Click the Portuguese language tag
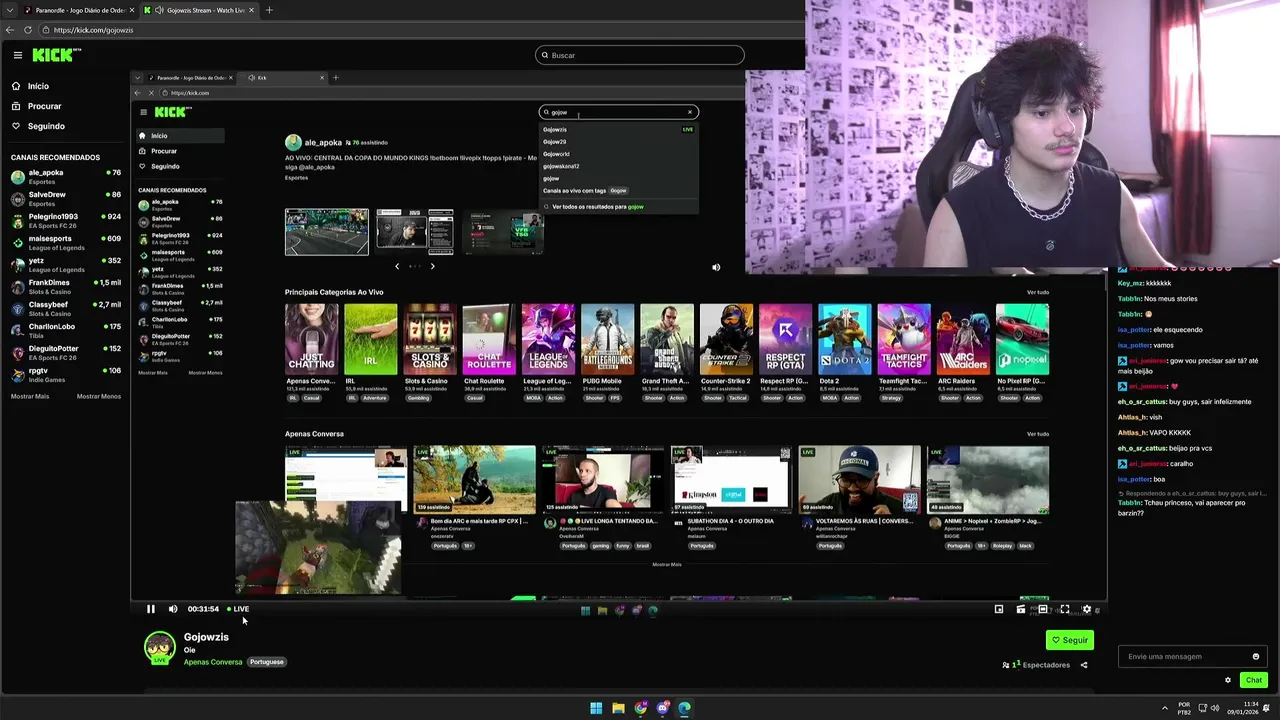Viewport: 1280px width, 720px height. (267, 662)
